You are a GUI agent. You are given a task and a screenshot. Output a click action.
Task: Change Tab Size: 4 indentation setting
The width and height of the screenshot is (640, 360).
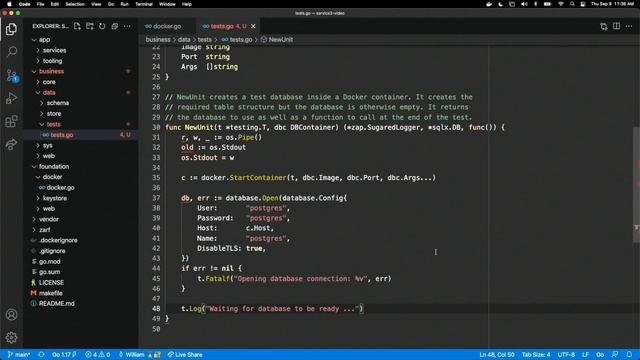click(536, 355)
